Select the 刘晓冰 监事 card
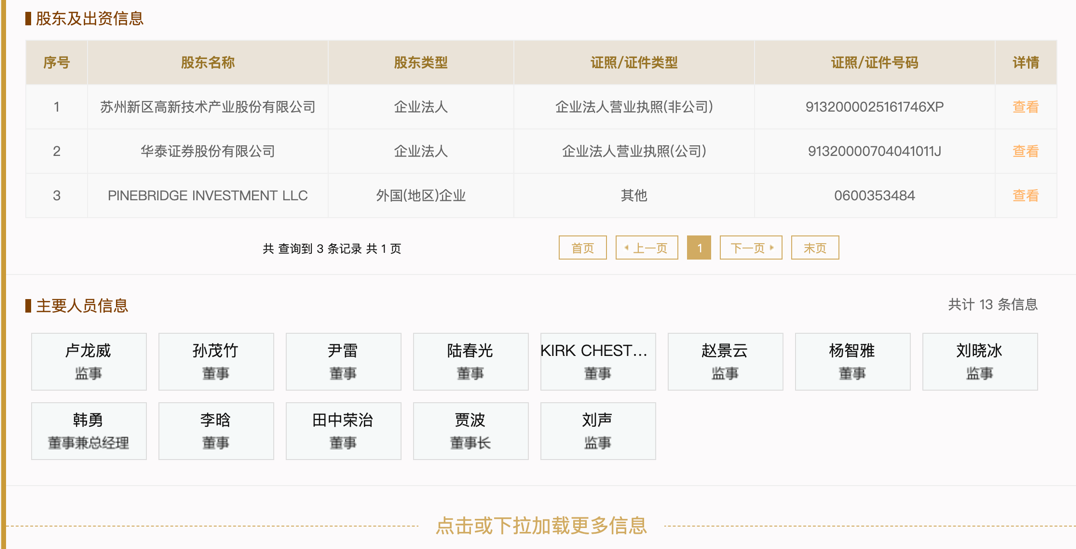The height and width of the screenshot is (549, 1076). 979,361
